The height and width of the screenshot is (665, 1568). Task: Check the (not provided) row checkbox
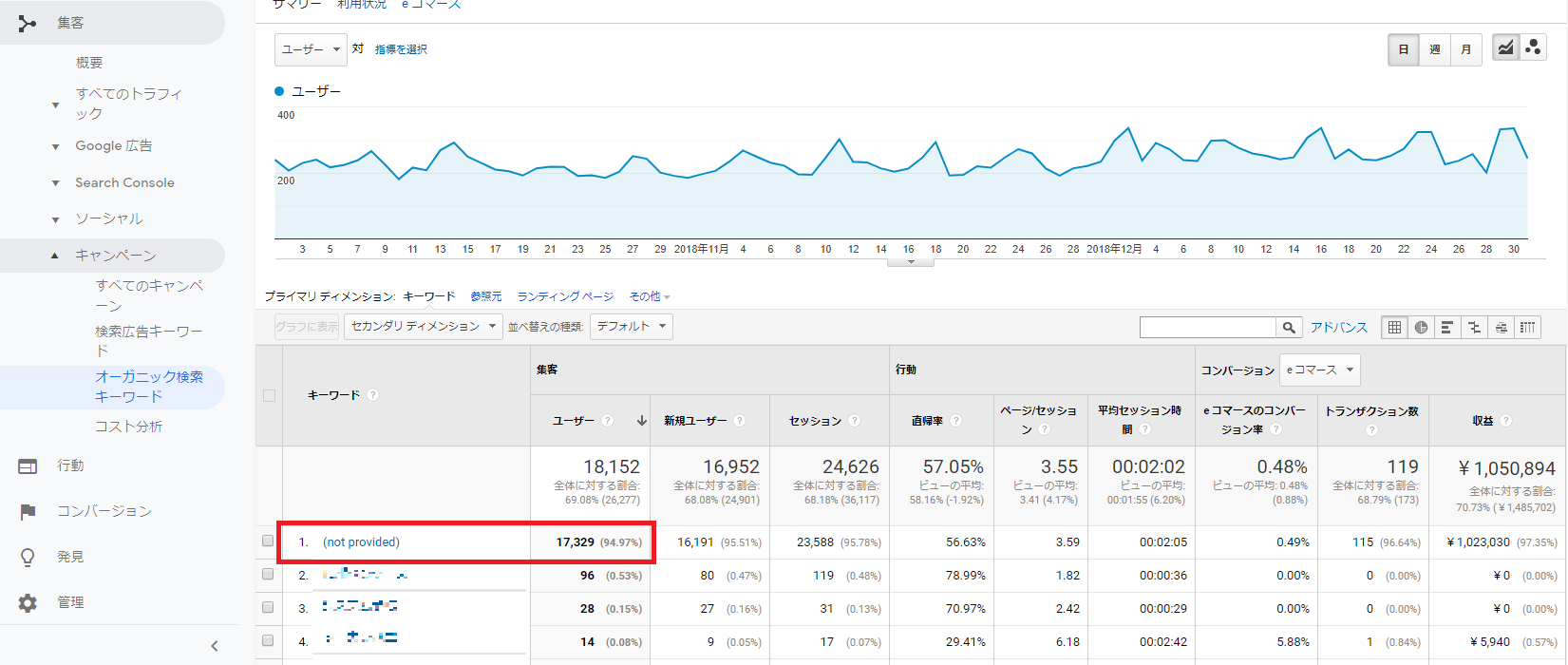click(268, 541)
